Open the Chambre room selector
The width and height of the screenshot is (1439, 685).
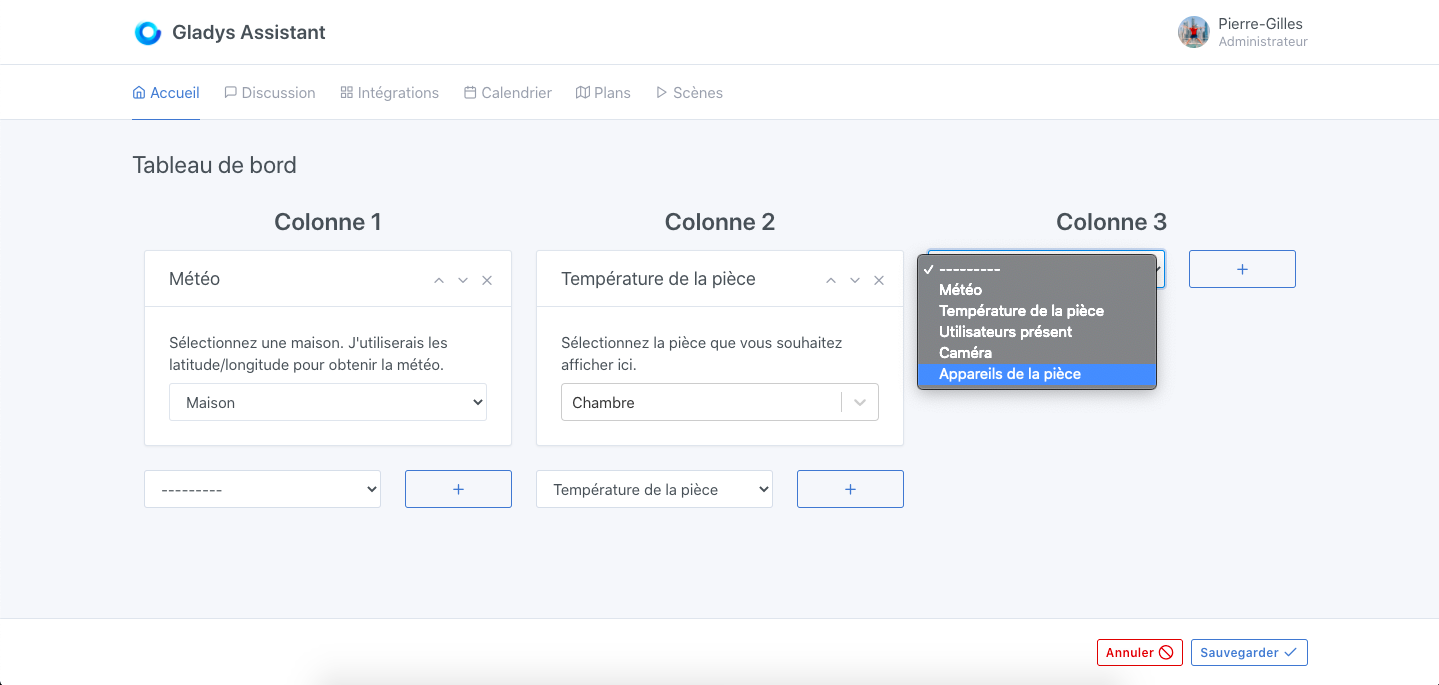coord(719,402)
